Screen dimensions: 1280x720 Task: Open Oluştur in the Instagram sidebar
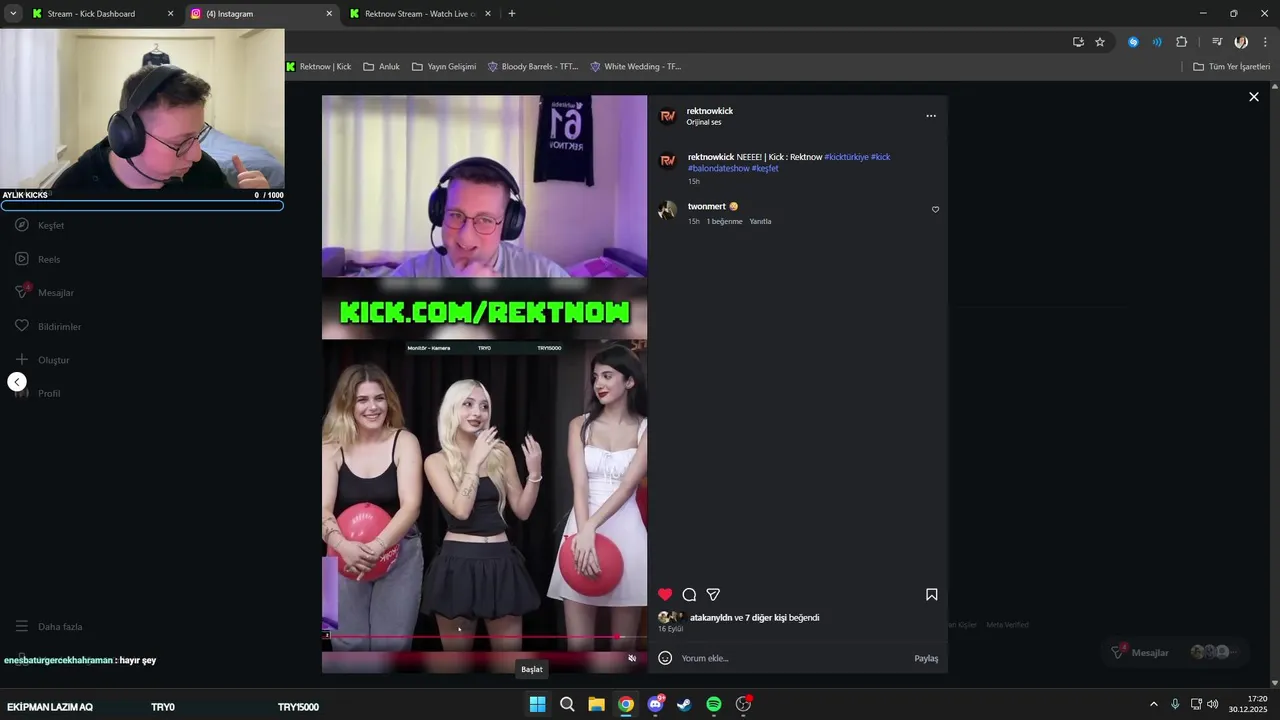click(x=41, y=360)
